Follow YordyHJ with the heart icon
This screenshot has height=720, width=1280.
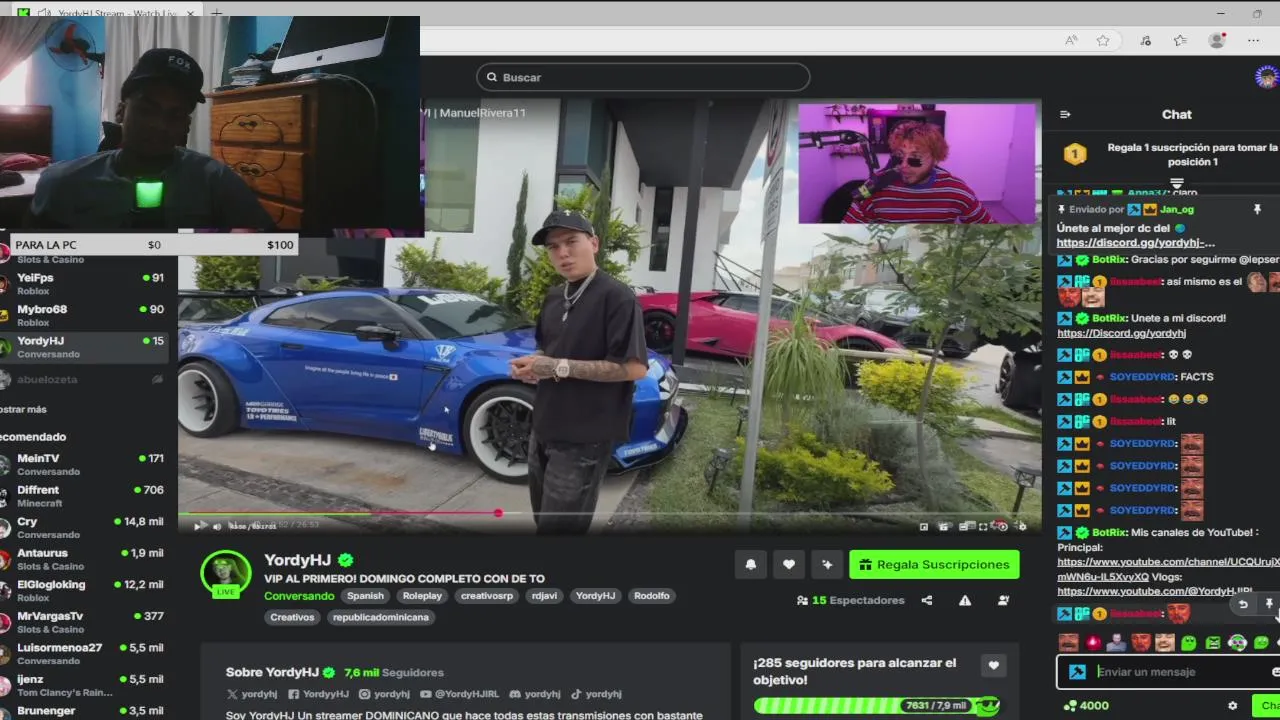(789, 565)
